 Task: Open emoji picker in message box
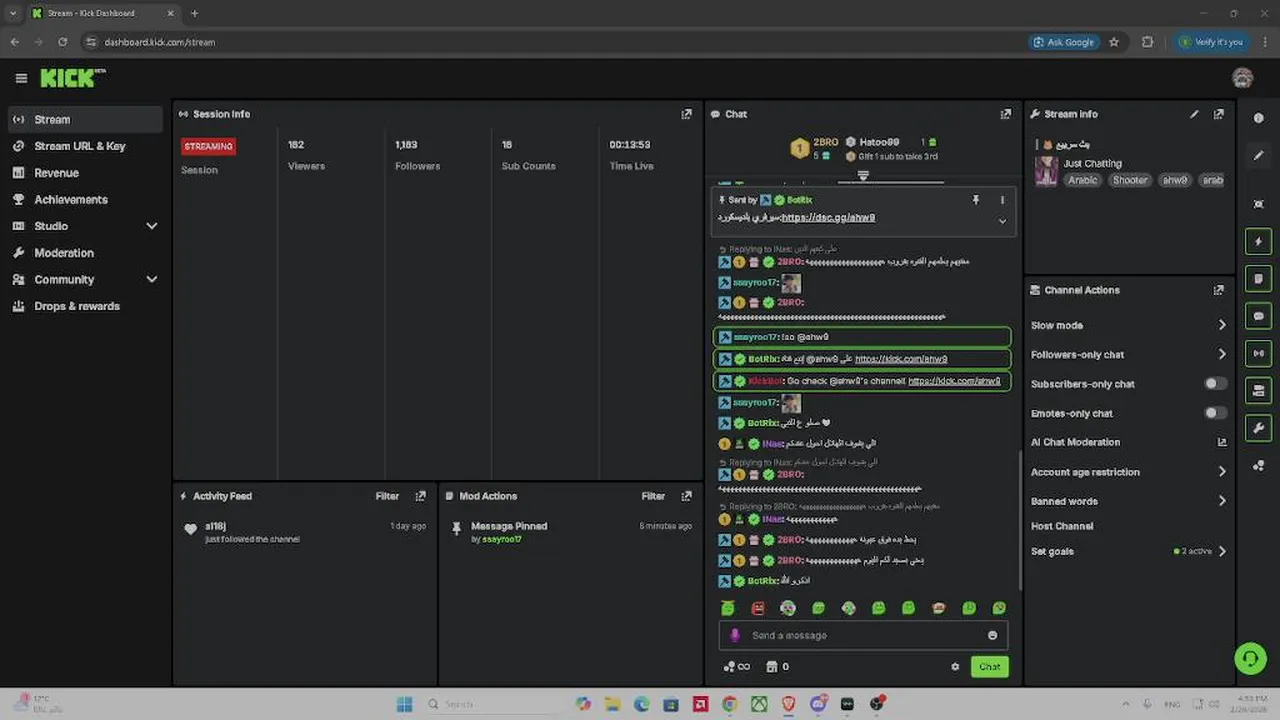click(x=992, y=635)
